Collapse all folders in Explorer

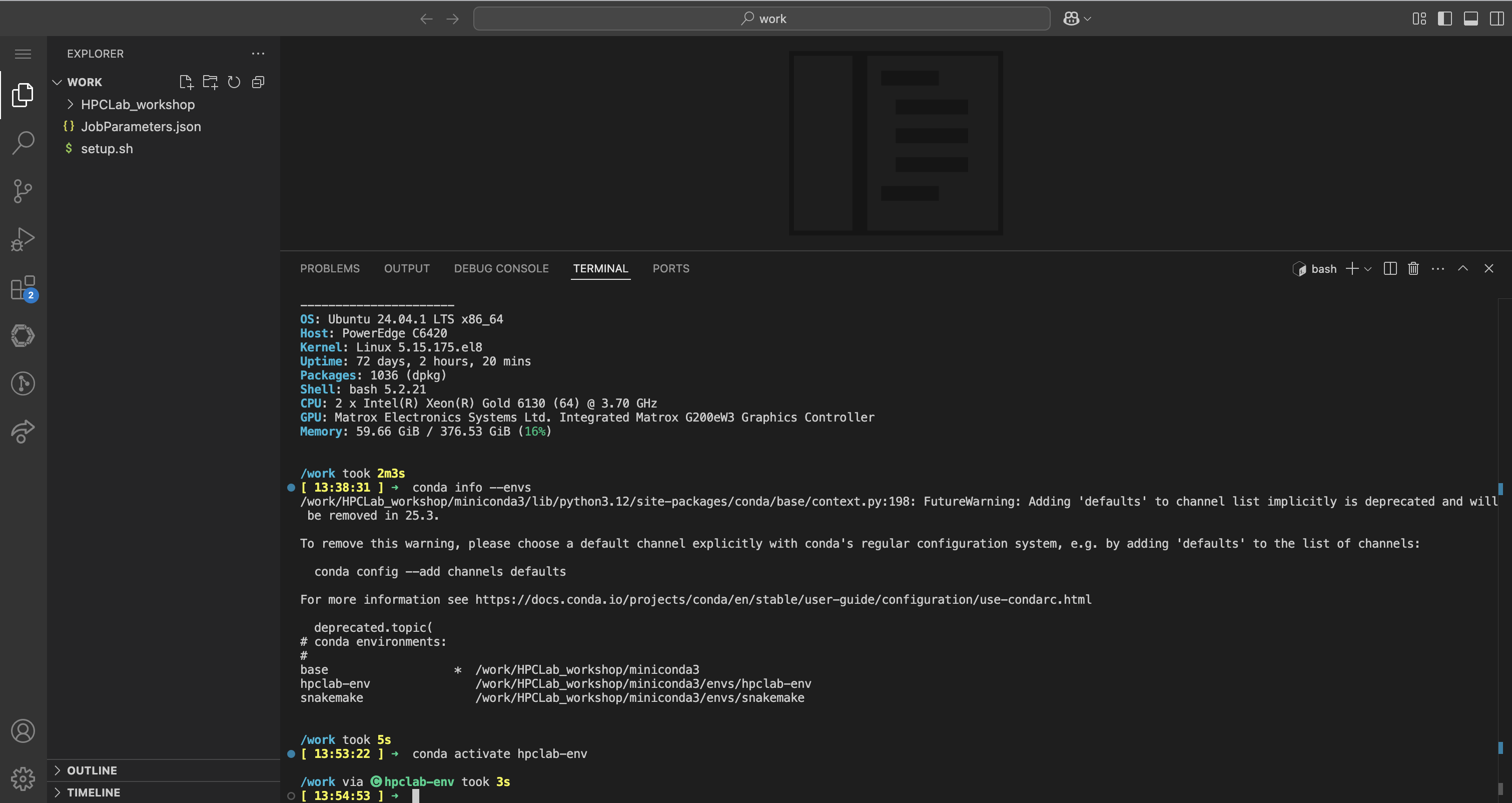pos(258,82)
